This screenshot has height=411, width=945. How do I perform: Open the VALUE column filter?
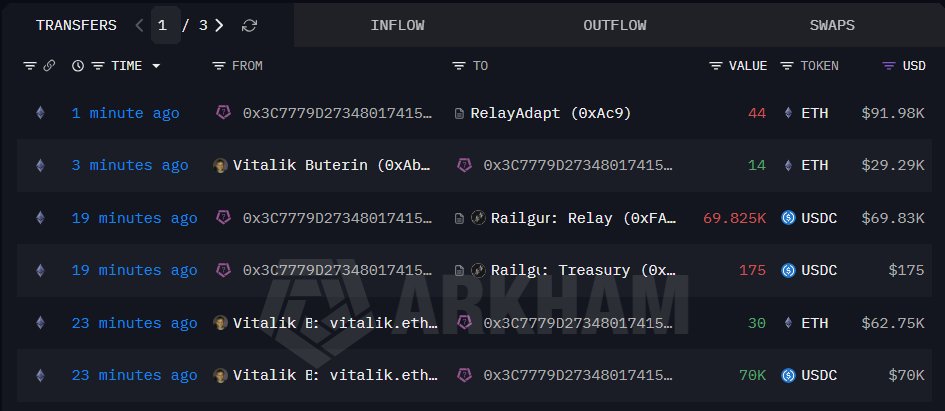(715, 66)
